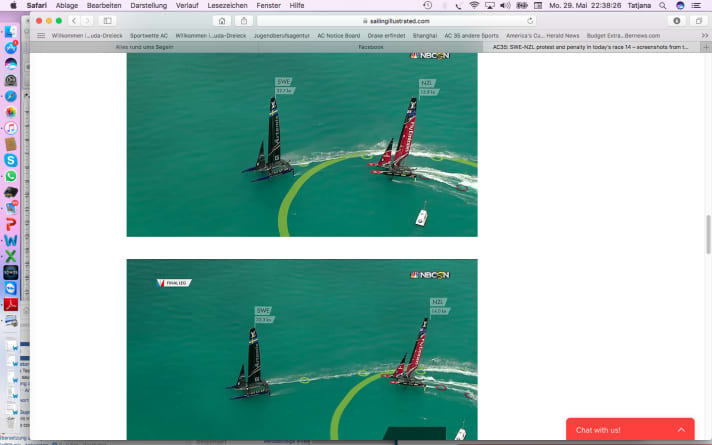The image size is (712, 445).
Task: Open 'Shanghai' bookmark
Action: point(425,35)
